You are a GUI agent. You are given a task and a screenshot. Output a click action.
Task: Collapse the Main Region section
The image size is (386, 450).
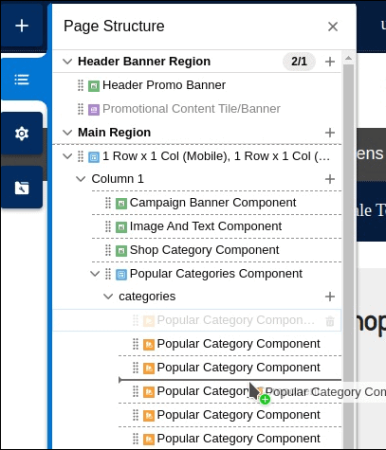pos(67,132)
